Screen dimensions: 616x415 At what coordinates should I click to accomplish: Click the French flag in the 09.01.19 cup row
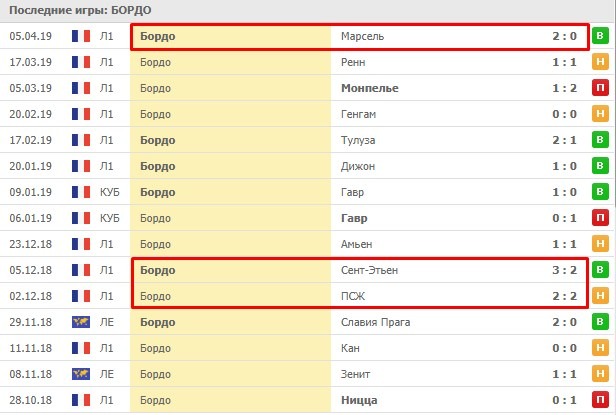(x=81, y=192)
